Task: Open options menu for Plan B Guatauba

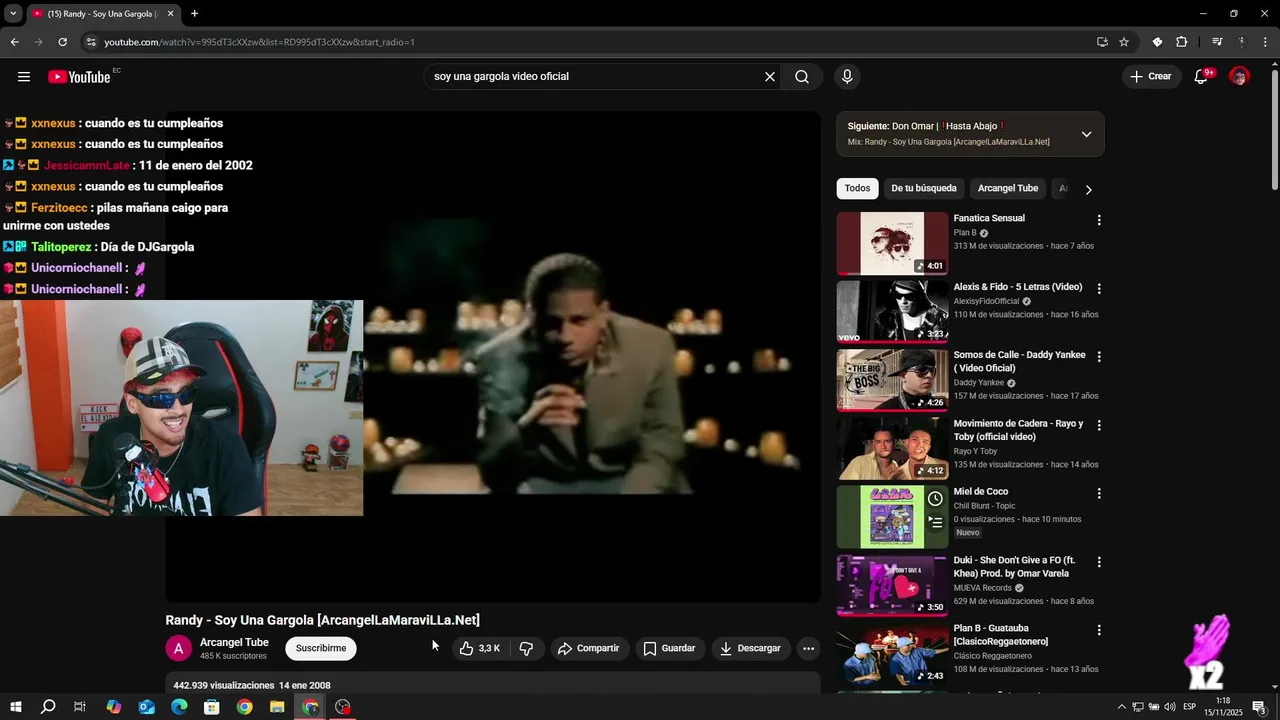Action: (x=1099, y=631)
